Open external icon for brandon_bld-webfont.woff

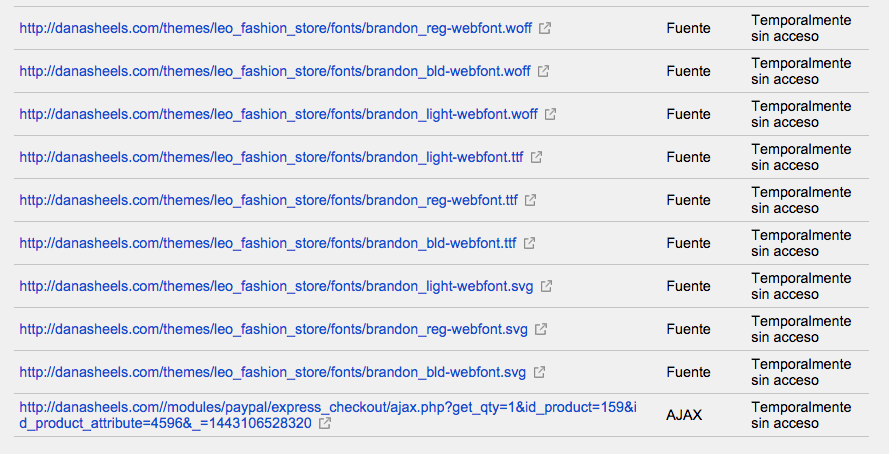pos(543,71)
